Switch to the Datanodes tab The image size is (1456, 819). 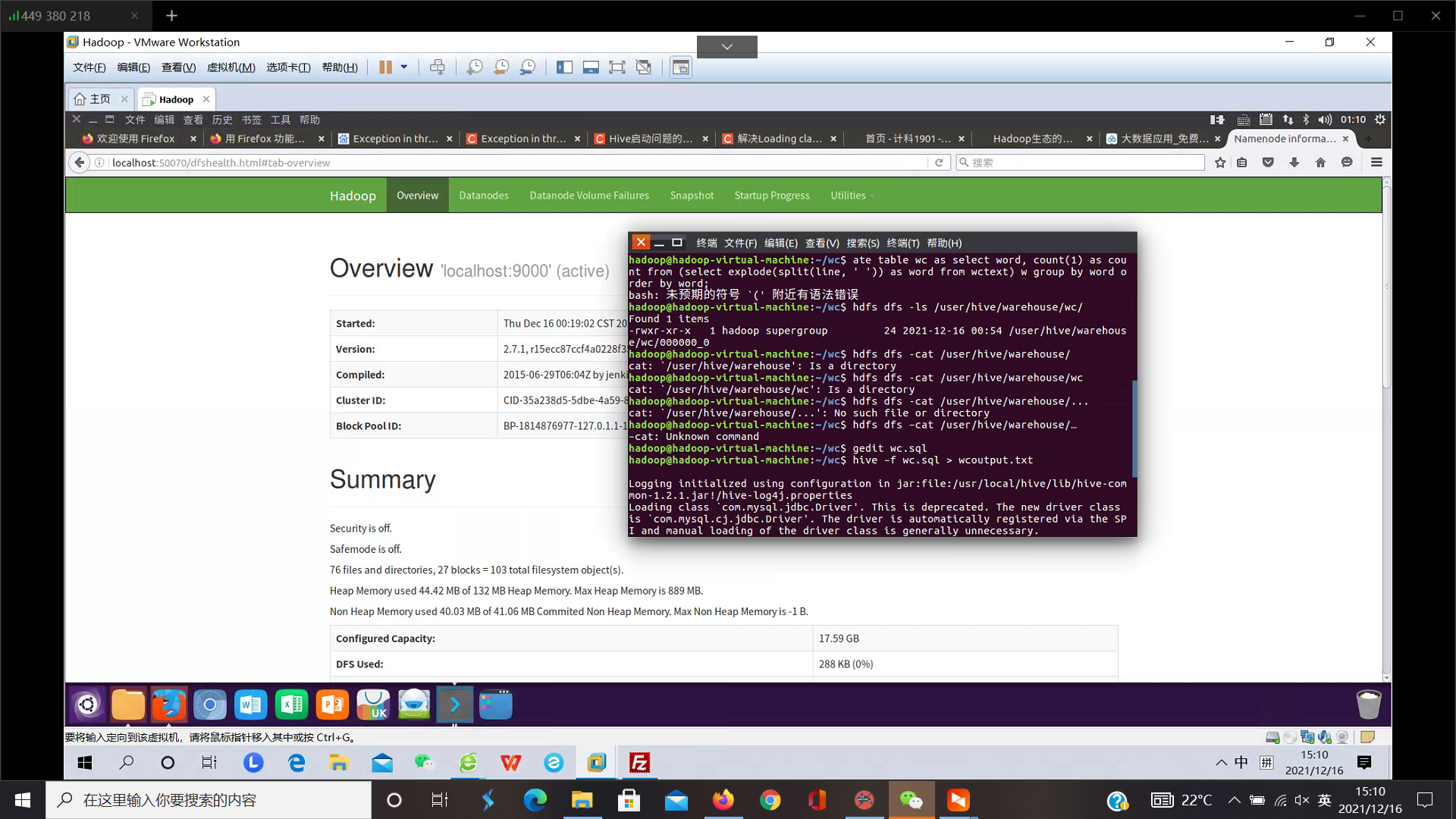pos(483,196)
